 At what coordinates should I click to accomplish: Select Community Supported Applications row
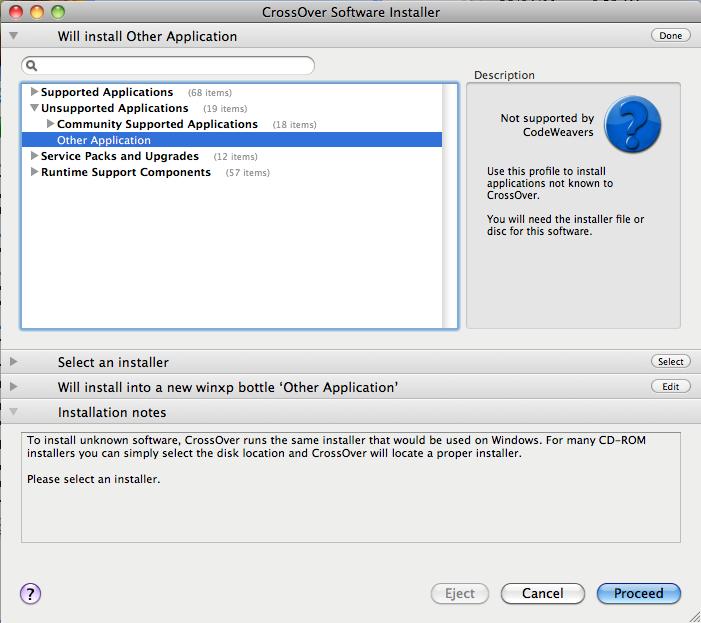tap(232, 124)
